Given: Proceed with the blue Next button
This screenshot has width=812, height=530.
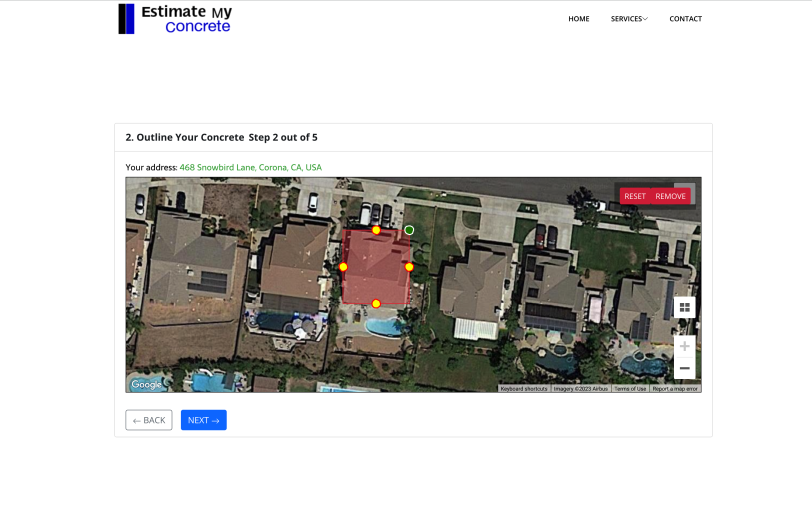Looking at the screenshot, I should (x=203, y=420).
